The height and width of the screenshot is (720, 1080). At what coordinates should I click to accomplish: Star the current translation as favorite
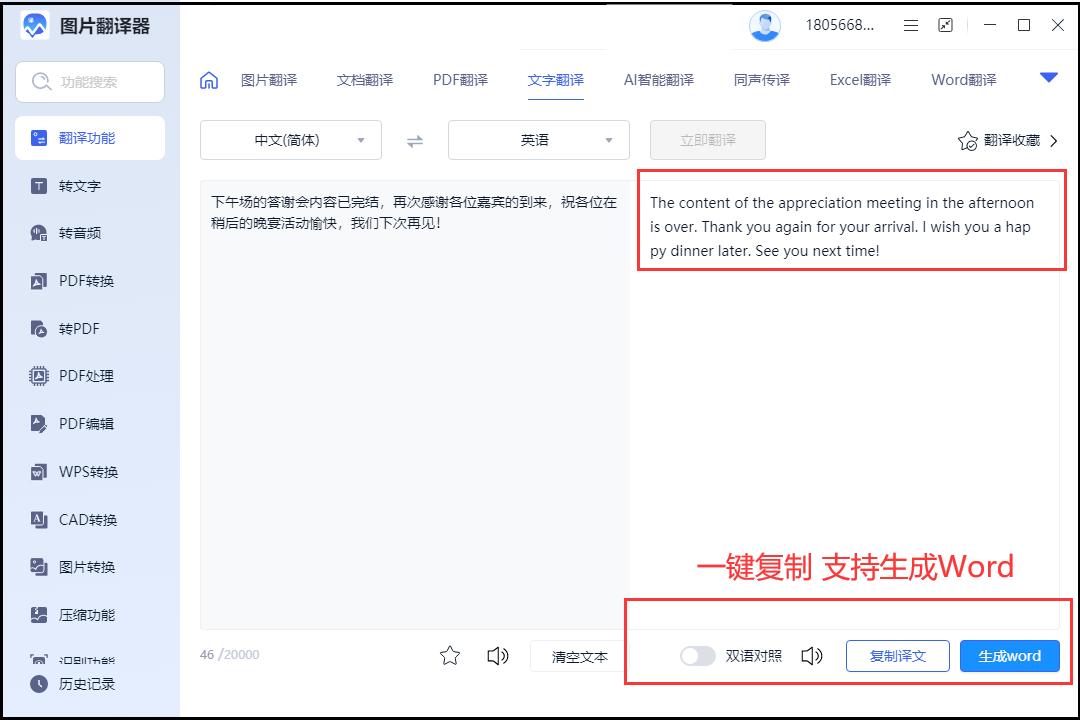tap(450, 656)
